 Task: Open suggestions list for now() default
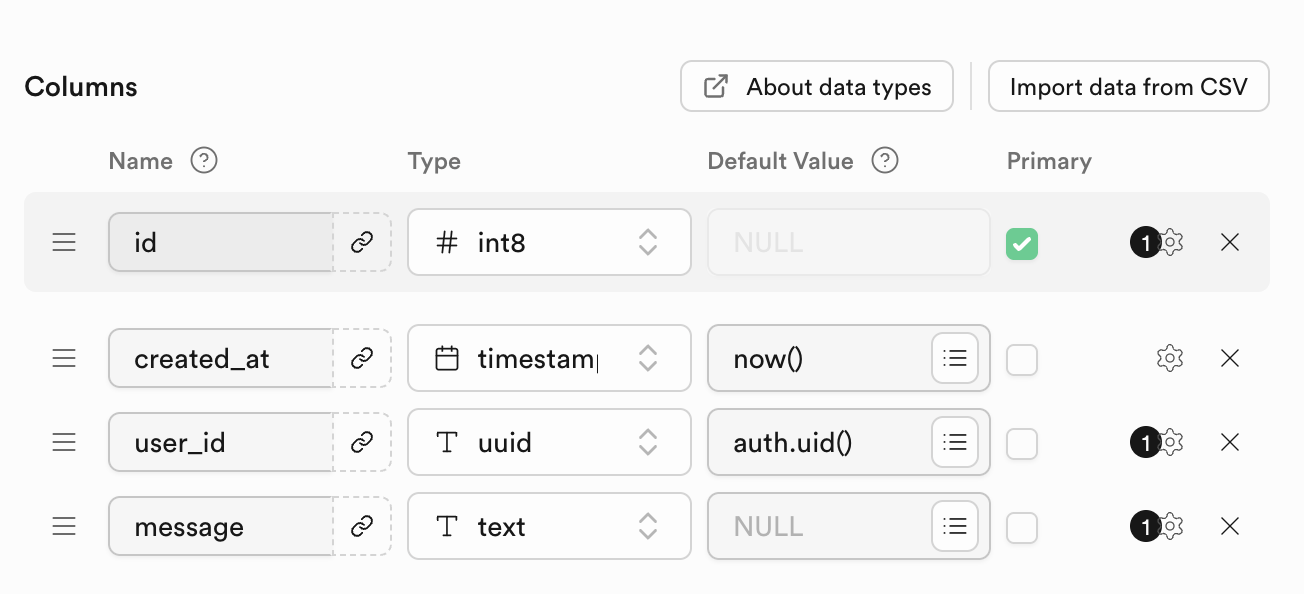coord(955,358)
